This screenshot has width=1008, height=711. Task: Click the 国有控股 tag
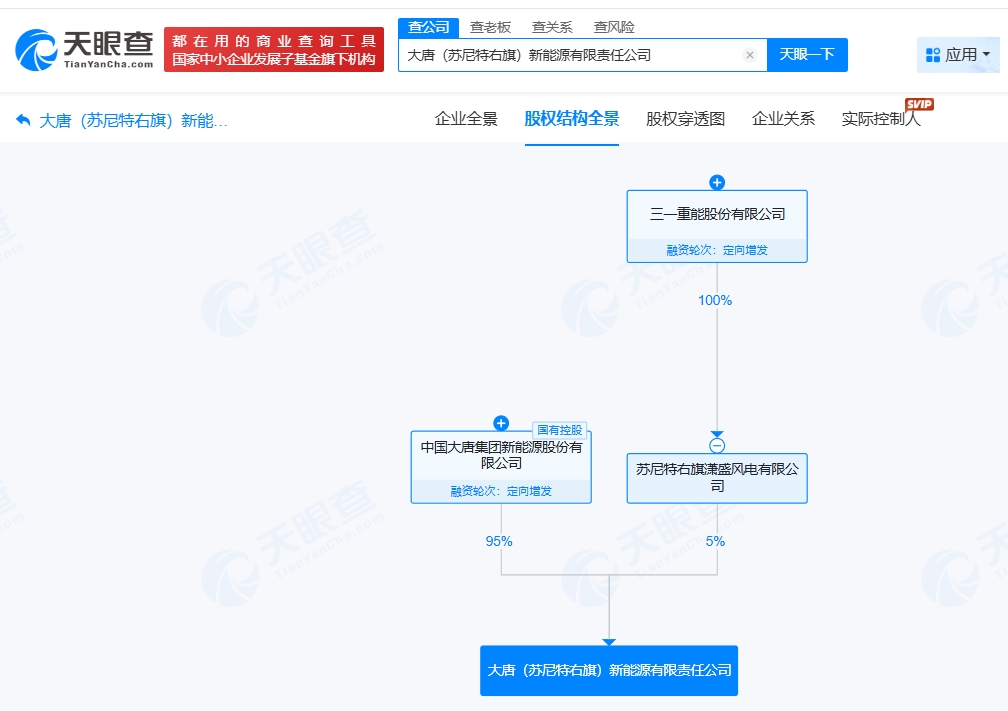tap(559, 430)
